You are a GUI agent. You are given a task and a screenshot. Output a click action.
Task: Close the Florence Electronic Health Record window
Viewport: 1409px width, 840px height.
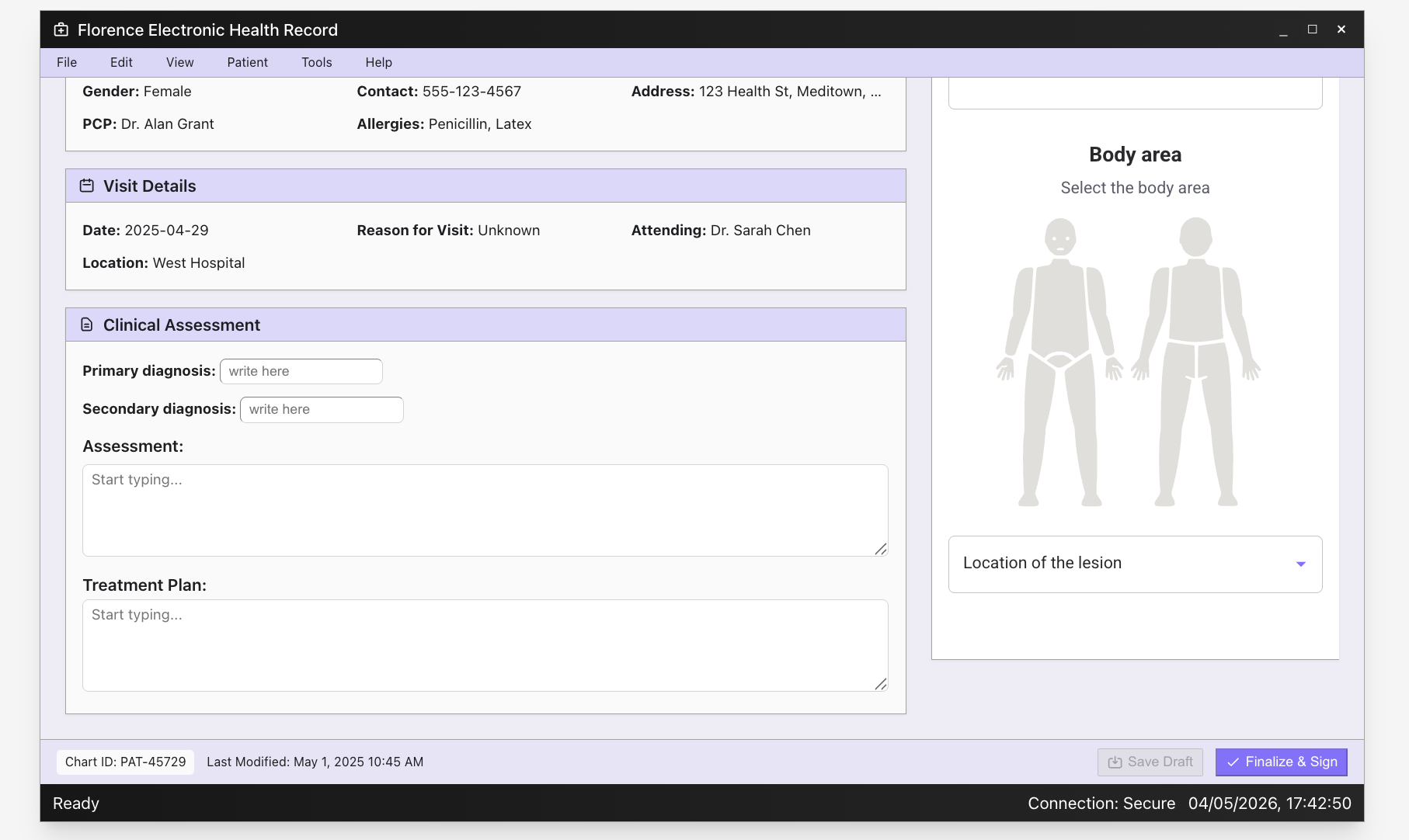[x=1341, y=30]
